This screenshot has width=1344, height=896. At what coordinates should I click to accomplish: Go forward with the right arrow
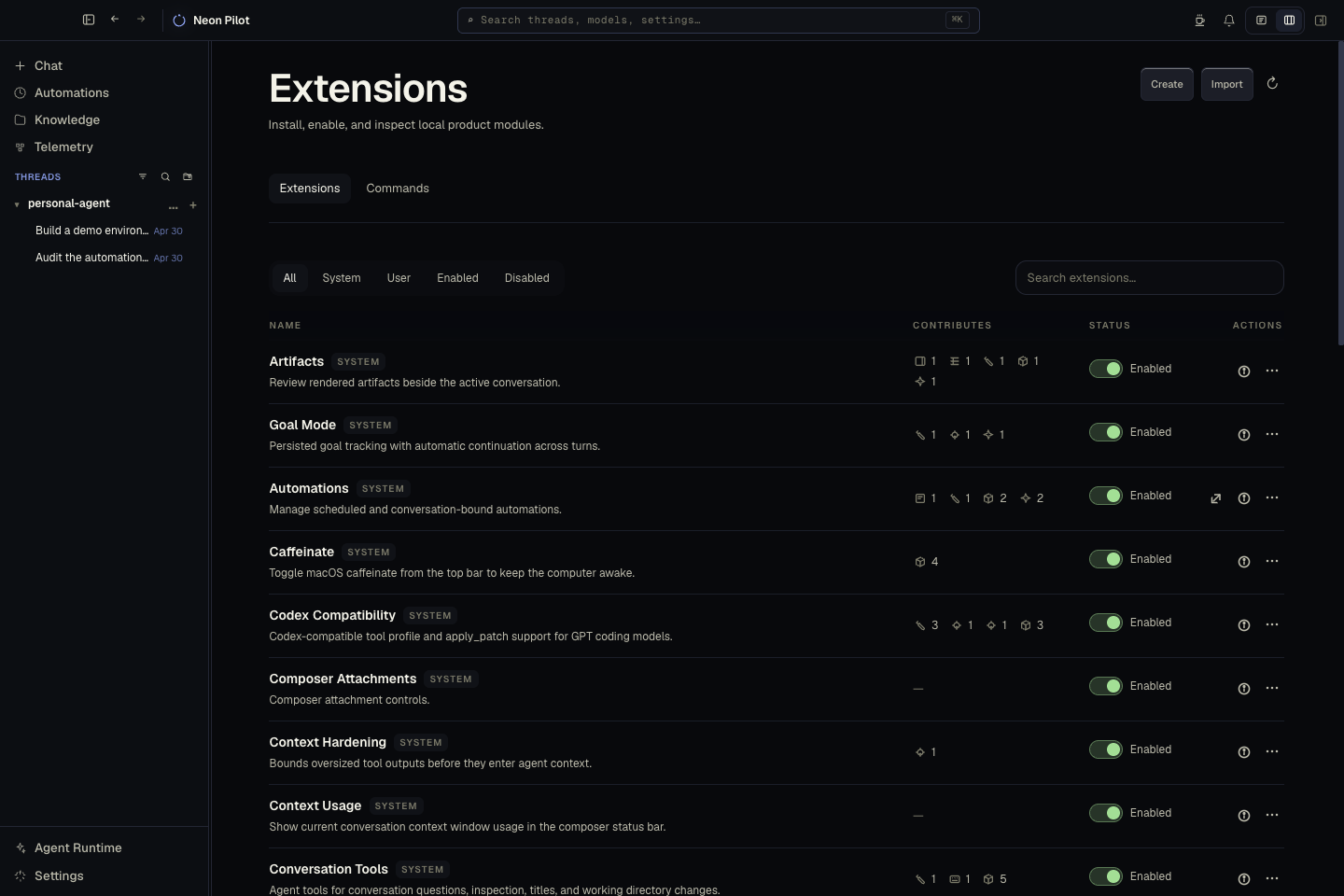click(x=141, y=20)
